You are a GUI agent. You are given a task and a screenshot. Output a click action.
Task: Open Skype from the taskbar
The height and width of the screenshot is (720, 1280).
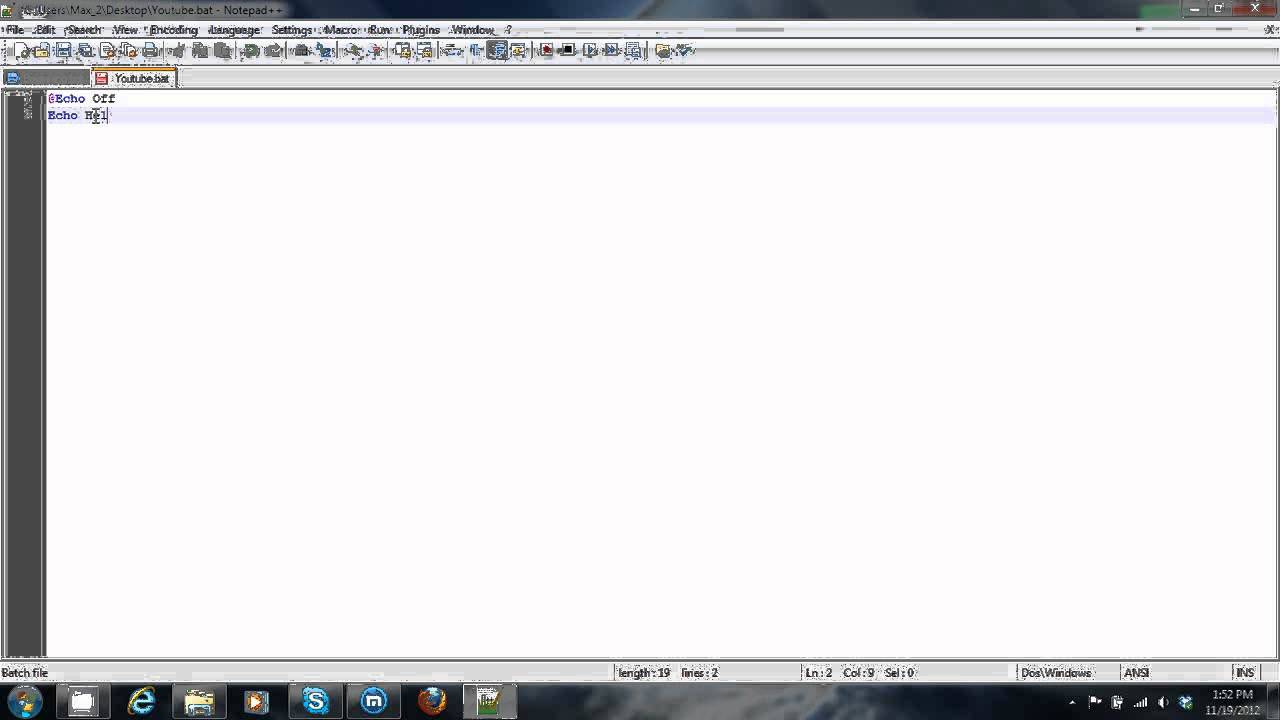click(x=315, y=702)
